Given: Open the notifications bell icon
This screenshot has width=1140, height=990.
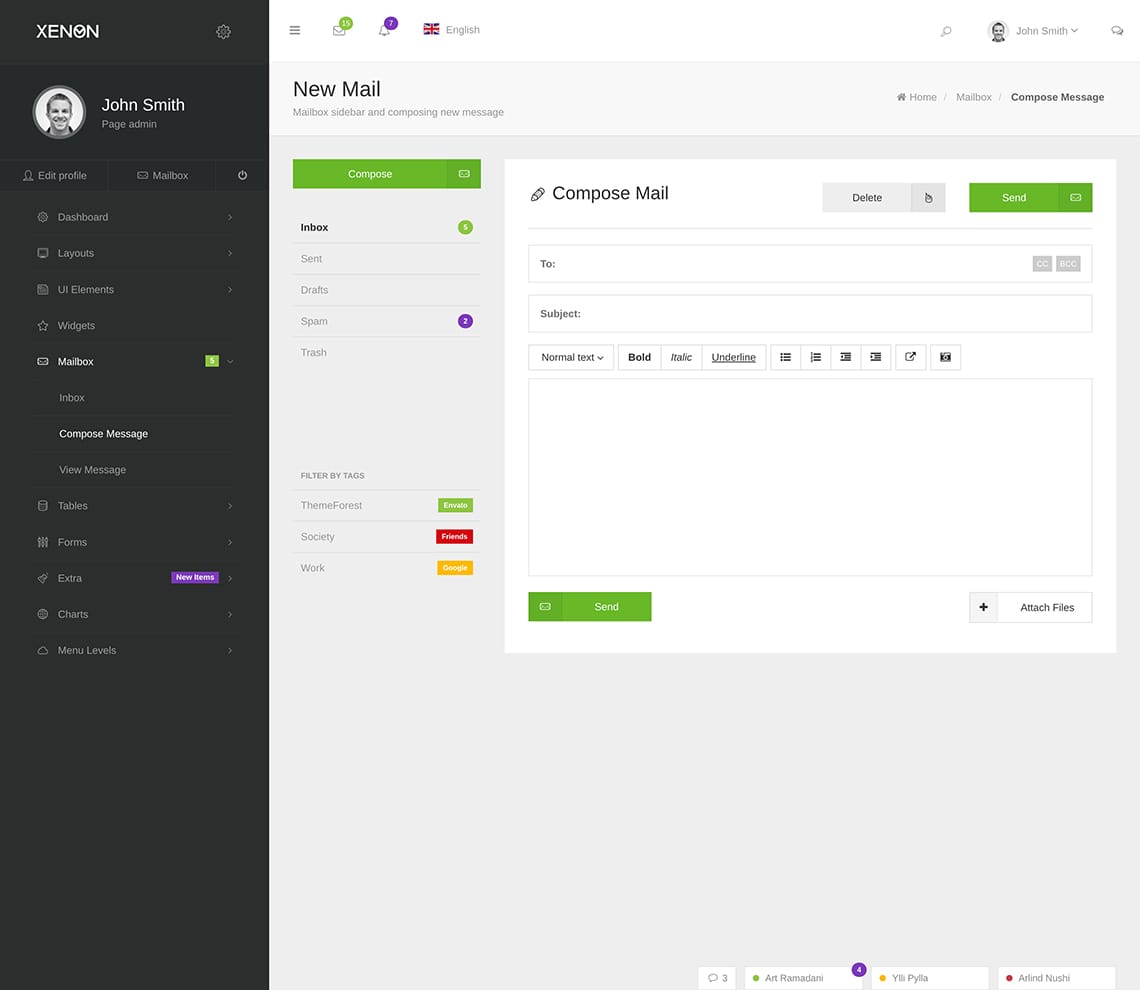Looking at the screenshot, I should (x=385, y=31).
